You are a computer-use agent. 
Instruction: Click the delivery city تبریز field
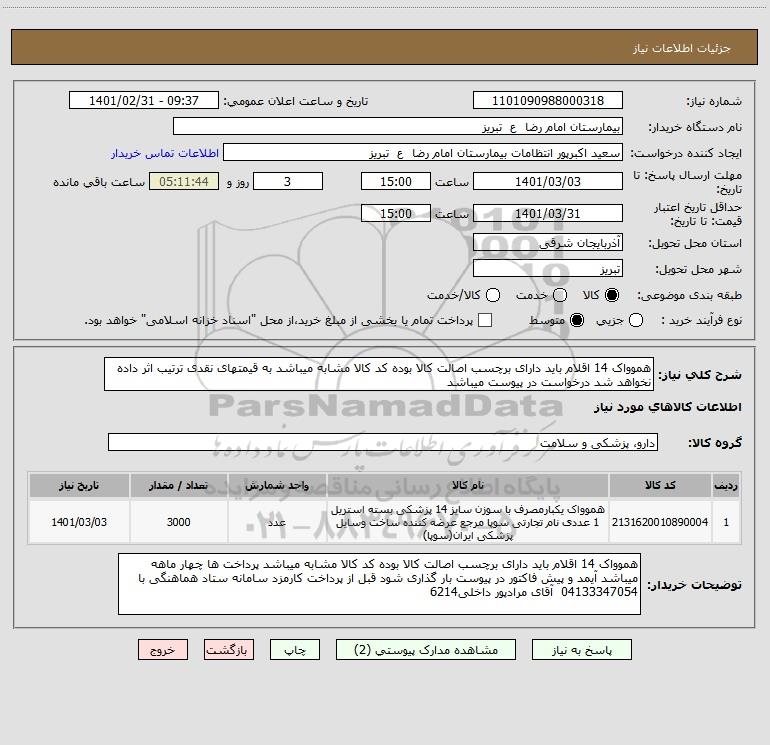pyautogui.click(x=548, y=269)
